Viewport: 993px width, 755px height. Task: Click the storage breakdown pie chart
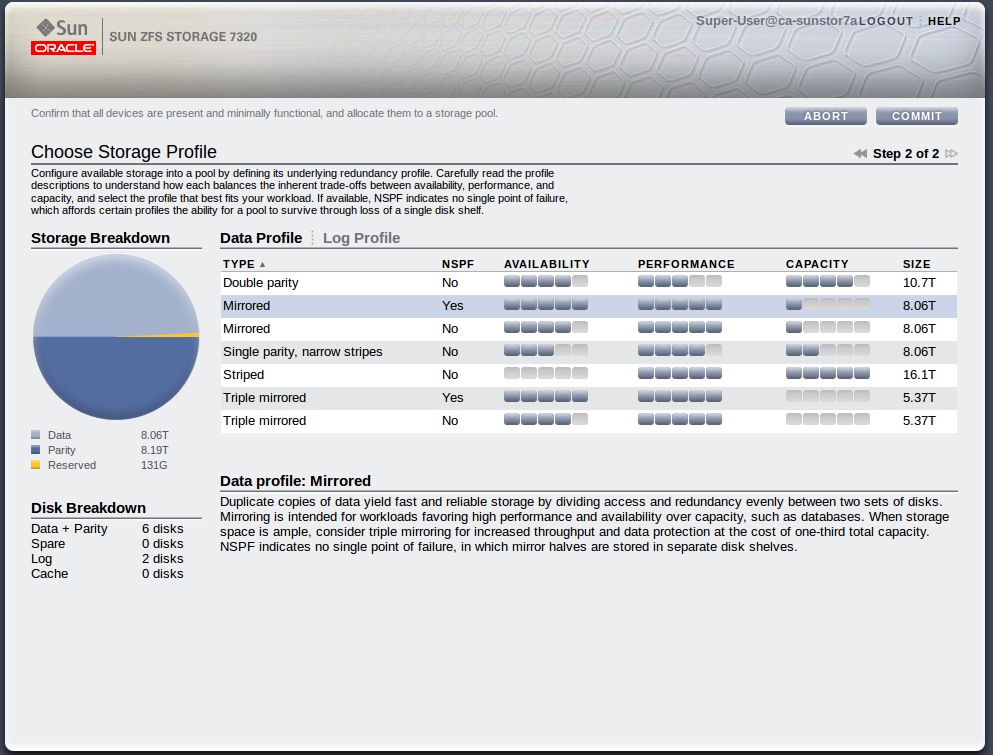pyautogui.click(x=116, y=337)
